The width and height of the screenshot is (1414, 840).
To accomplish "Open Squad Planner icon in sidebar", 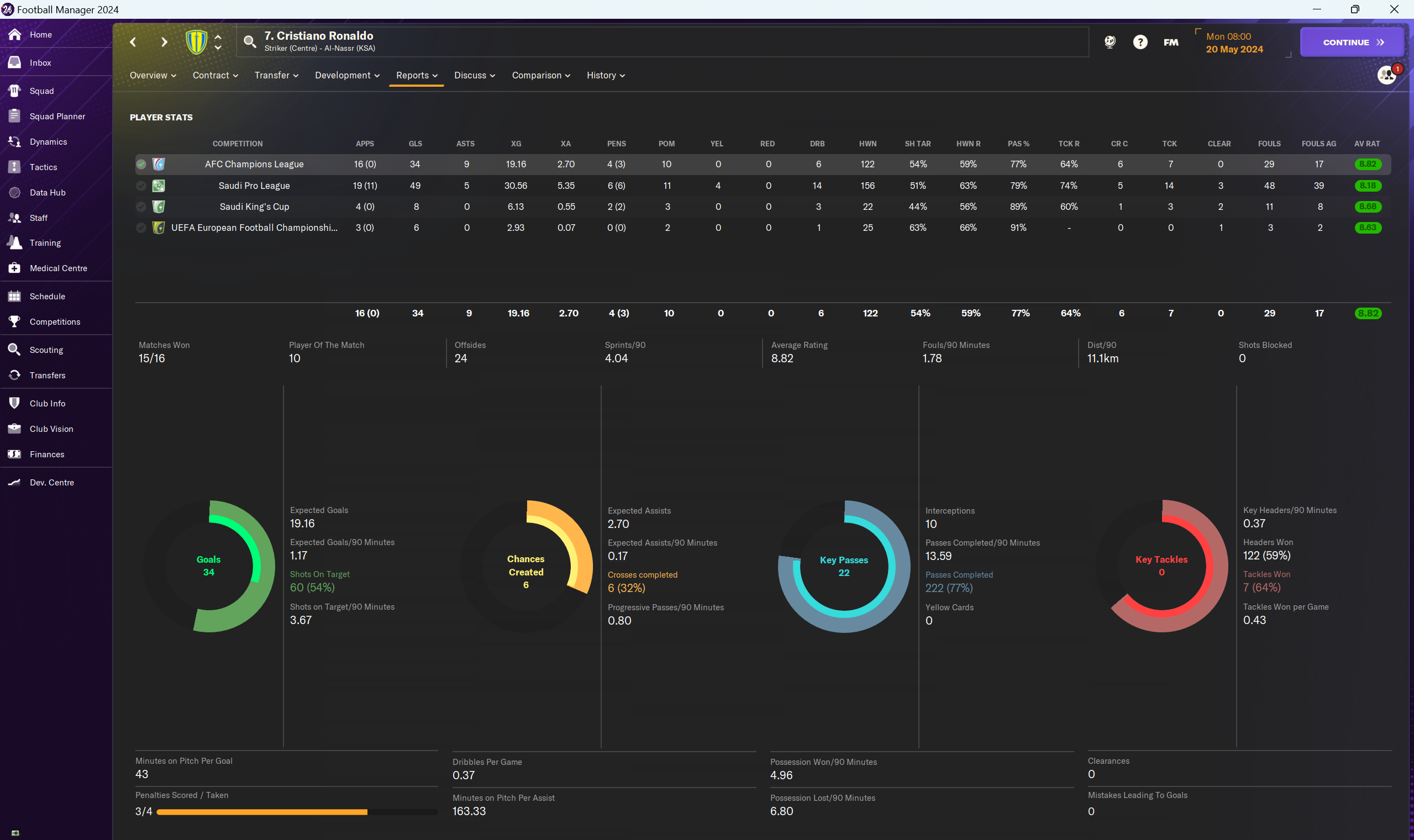I will pos(15,116).
